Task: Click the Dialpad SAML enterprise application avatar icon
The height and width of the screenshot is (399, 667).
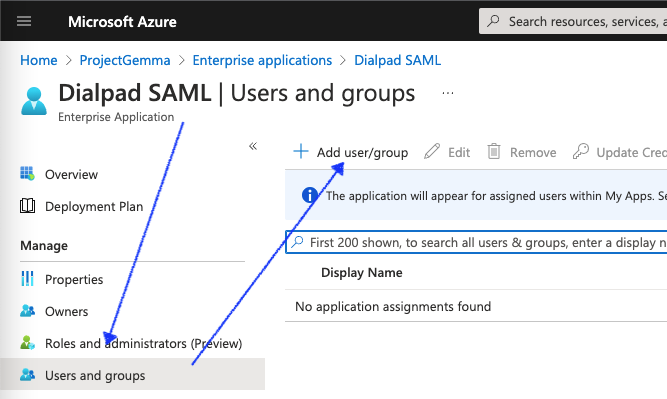Action: coord(34,101)
